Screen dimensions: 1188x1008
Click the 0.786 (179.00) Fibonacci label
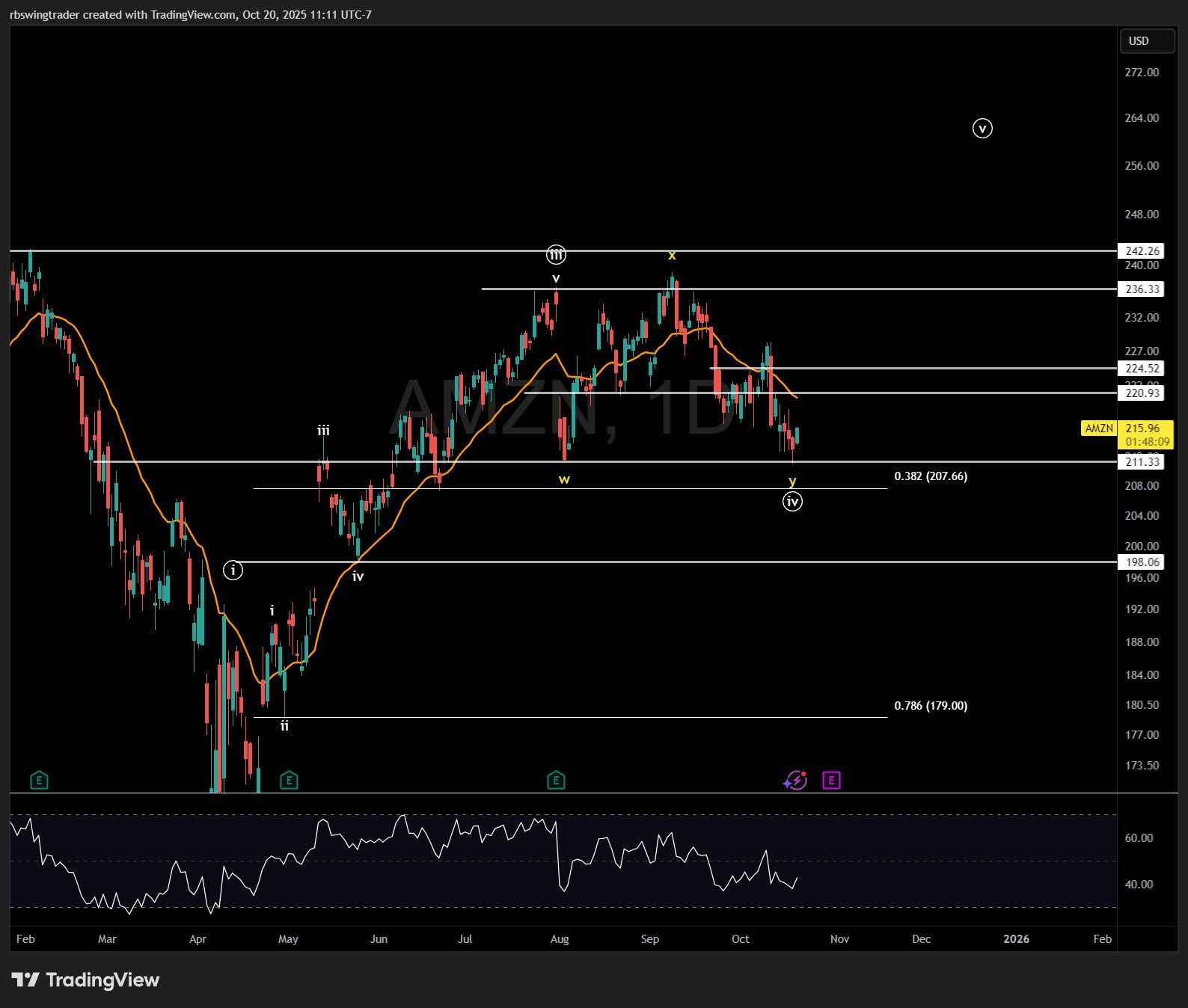coord(931,706)
